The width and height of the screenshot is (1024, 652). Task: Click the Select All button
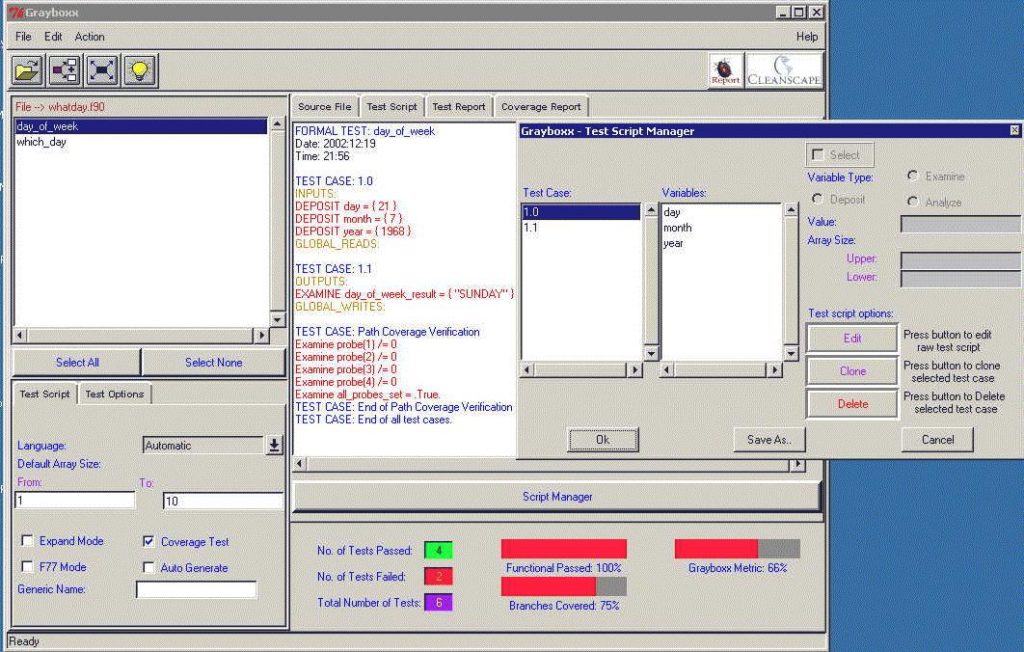pos(77,362)
